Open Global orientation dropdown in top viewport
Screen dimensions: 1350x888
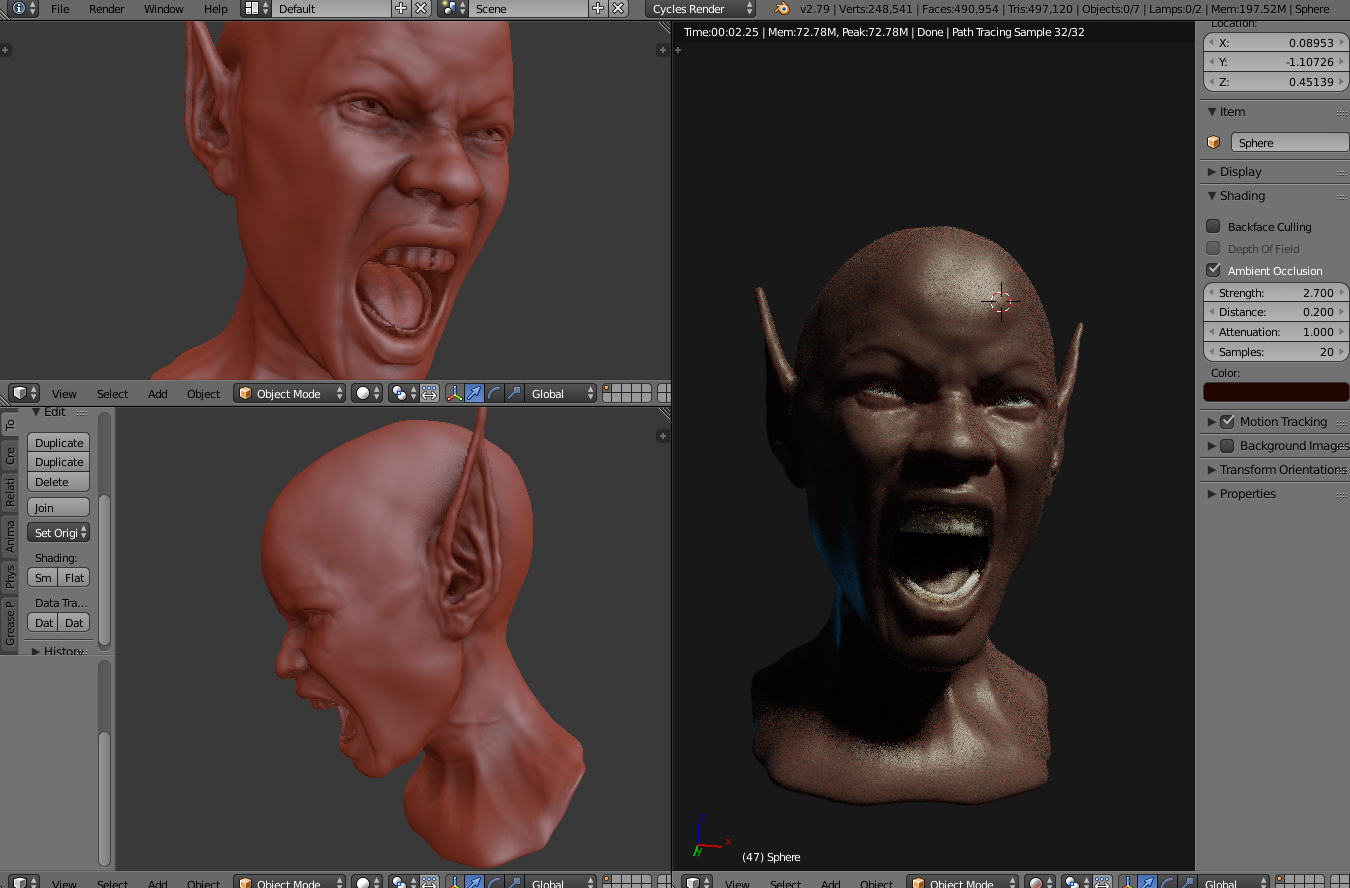(x=561, y=393)
